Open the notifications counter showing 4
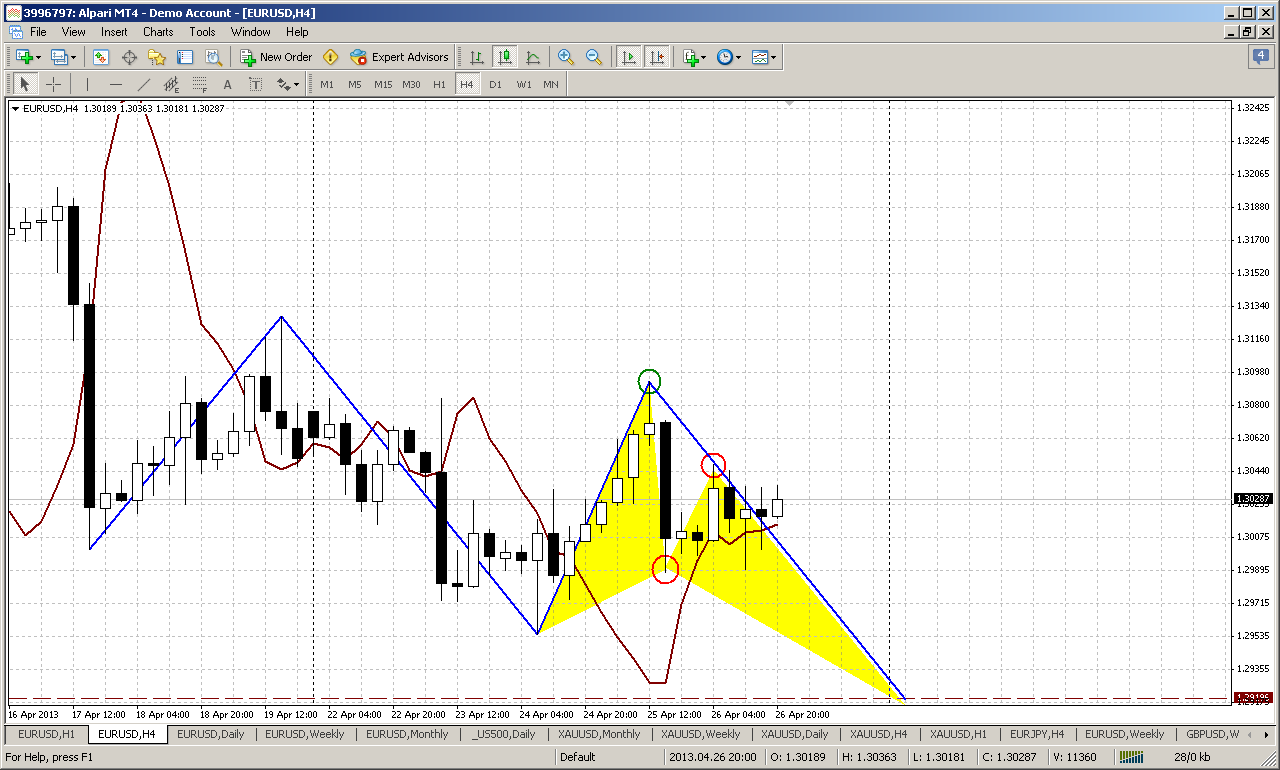Screen dimensions: 1280x770 [x=1259, y=57]
